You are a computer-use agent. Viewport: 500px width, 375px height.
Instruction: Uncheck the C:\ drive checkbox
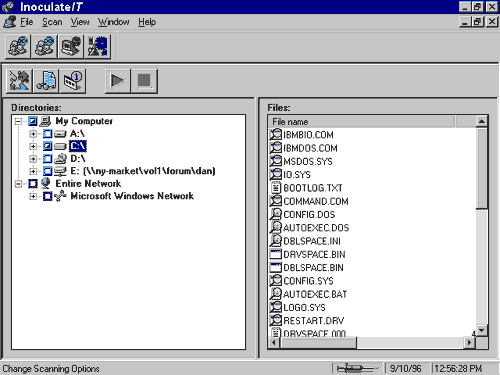click(x=47, y=146)
